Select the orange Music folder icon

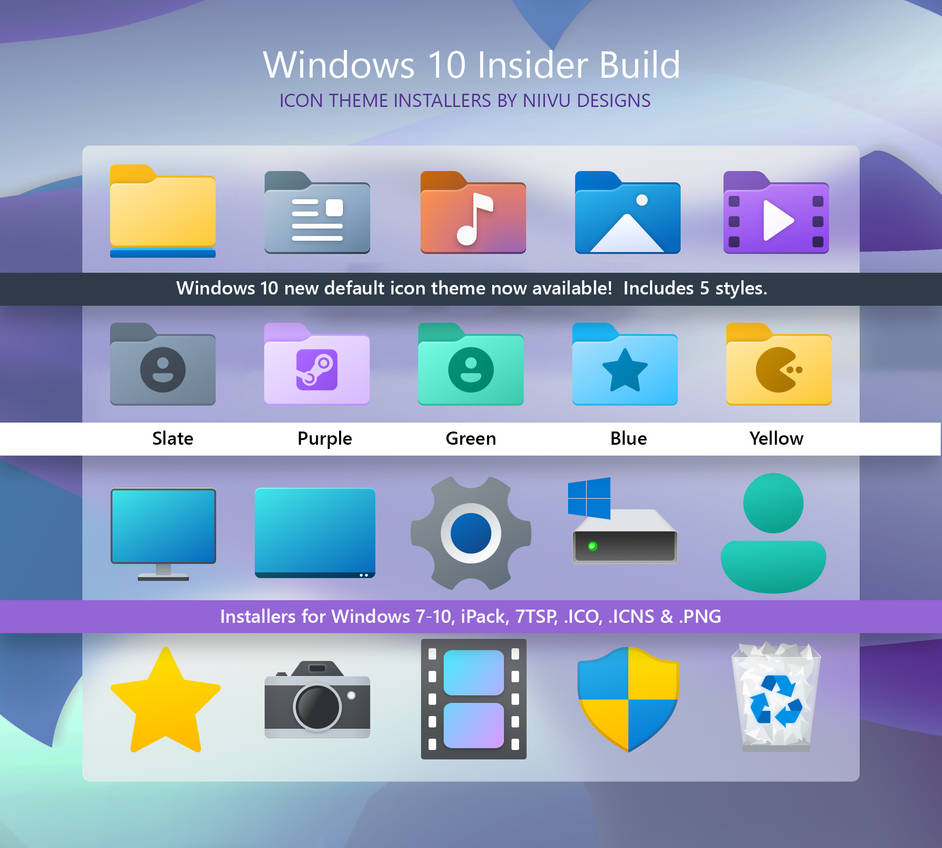[473, 212]
